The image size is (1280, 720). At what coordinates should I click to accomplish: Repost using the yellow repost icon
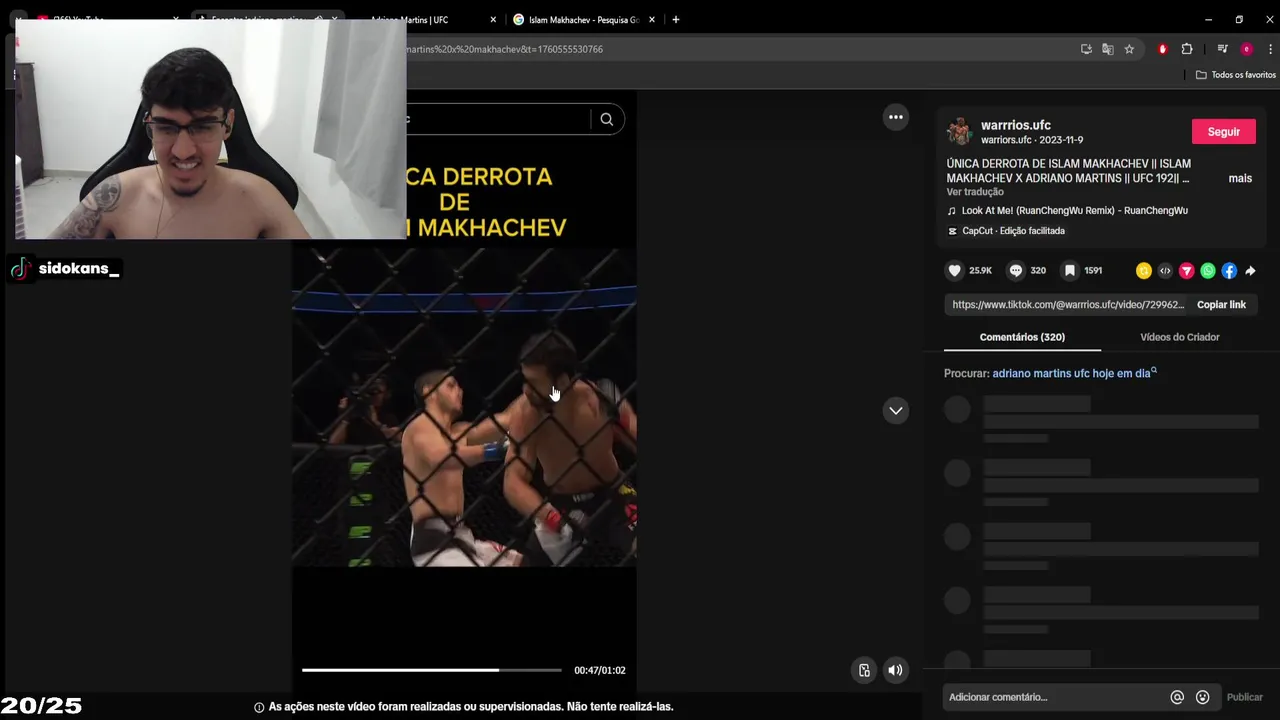pos(1144,271)
